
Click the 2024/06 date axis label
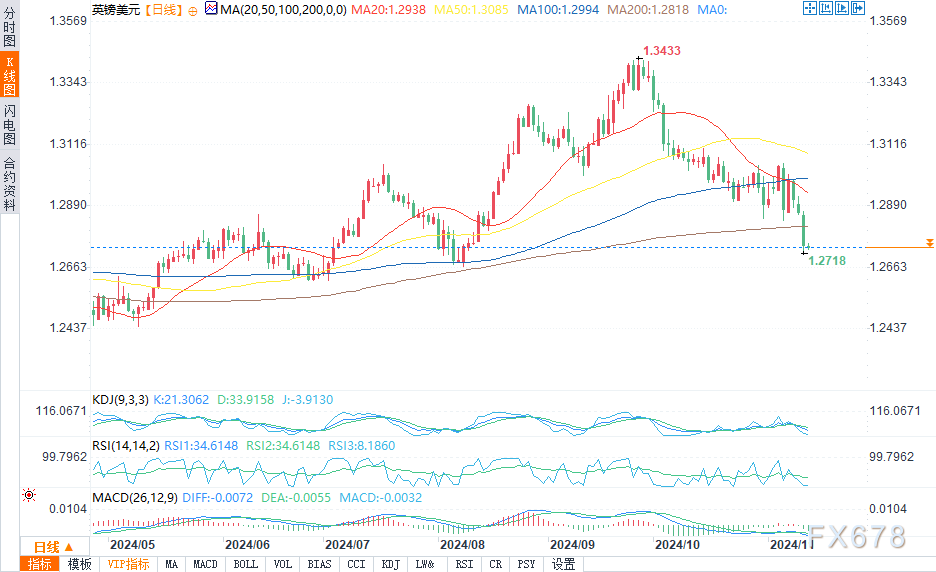point(247,544)
